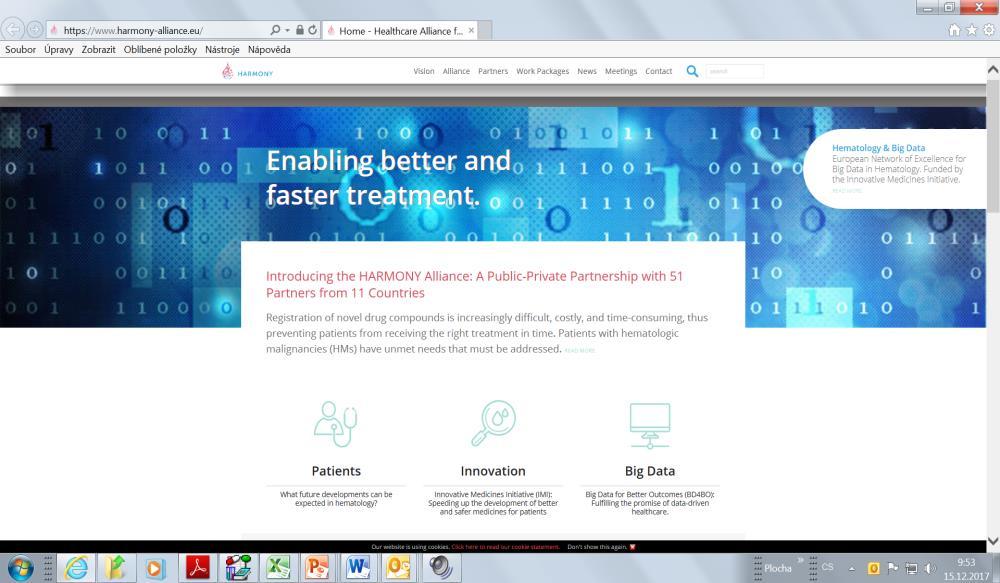
Task: Open the Introducing the HARMONY Alliance article title
Action: click(474, 284)
